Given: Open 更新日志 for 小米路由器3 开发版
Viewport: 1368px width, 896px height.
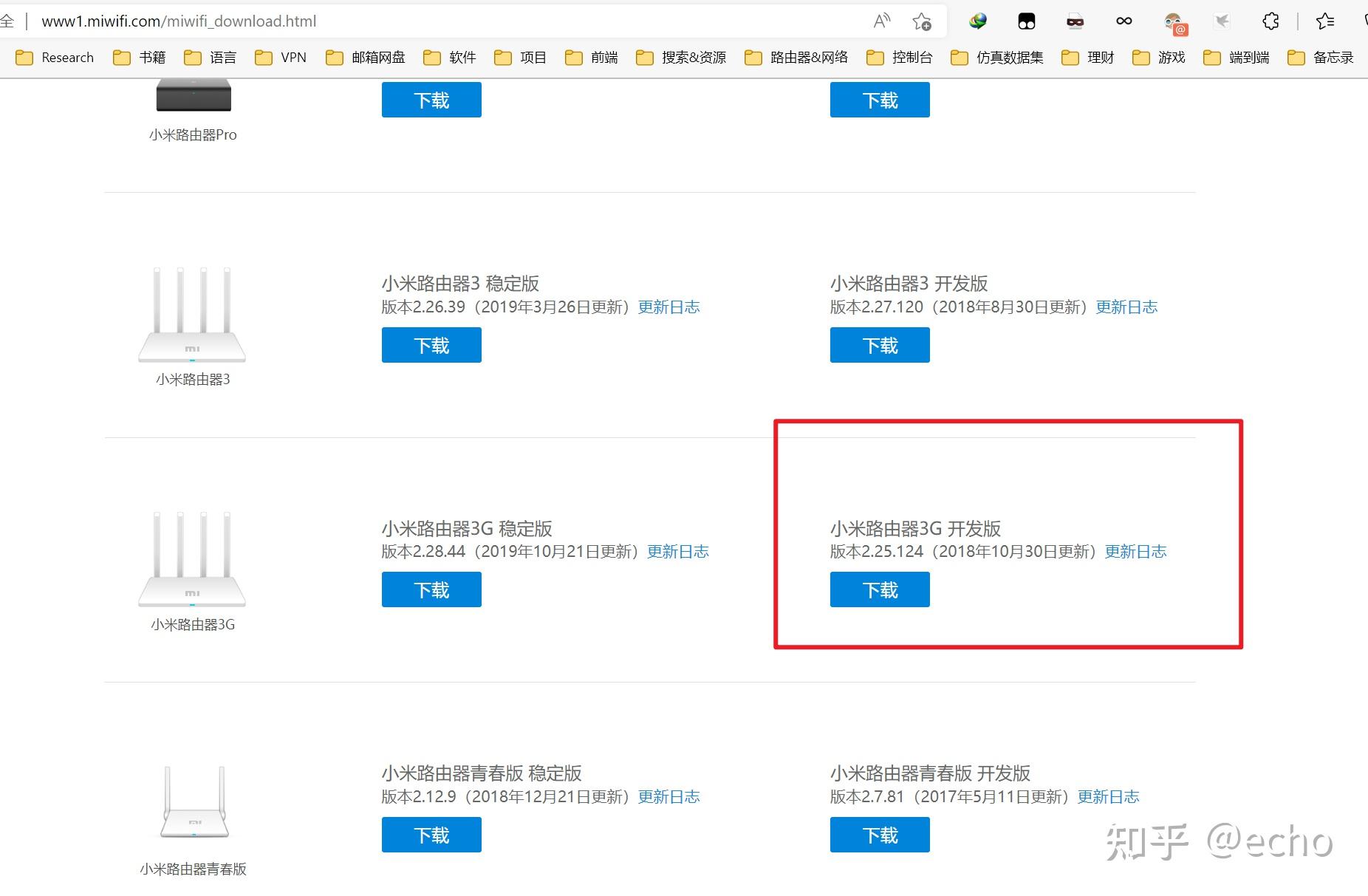Looking at the screenshot, I should point(1126,307).
